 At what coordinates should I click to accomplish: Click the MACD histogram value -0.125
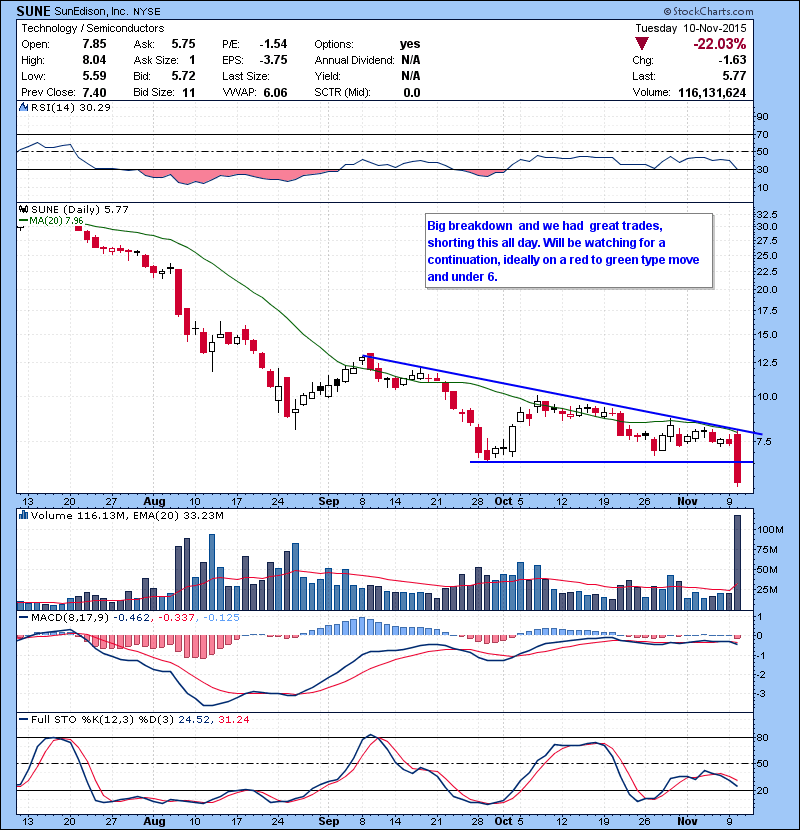221,617
